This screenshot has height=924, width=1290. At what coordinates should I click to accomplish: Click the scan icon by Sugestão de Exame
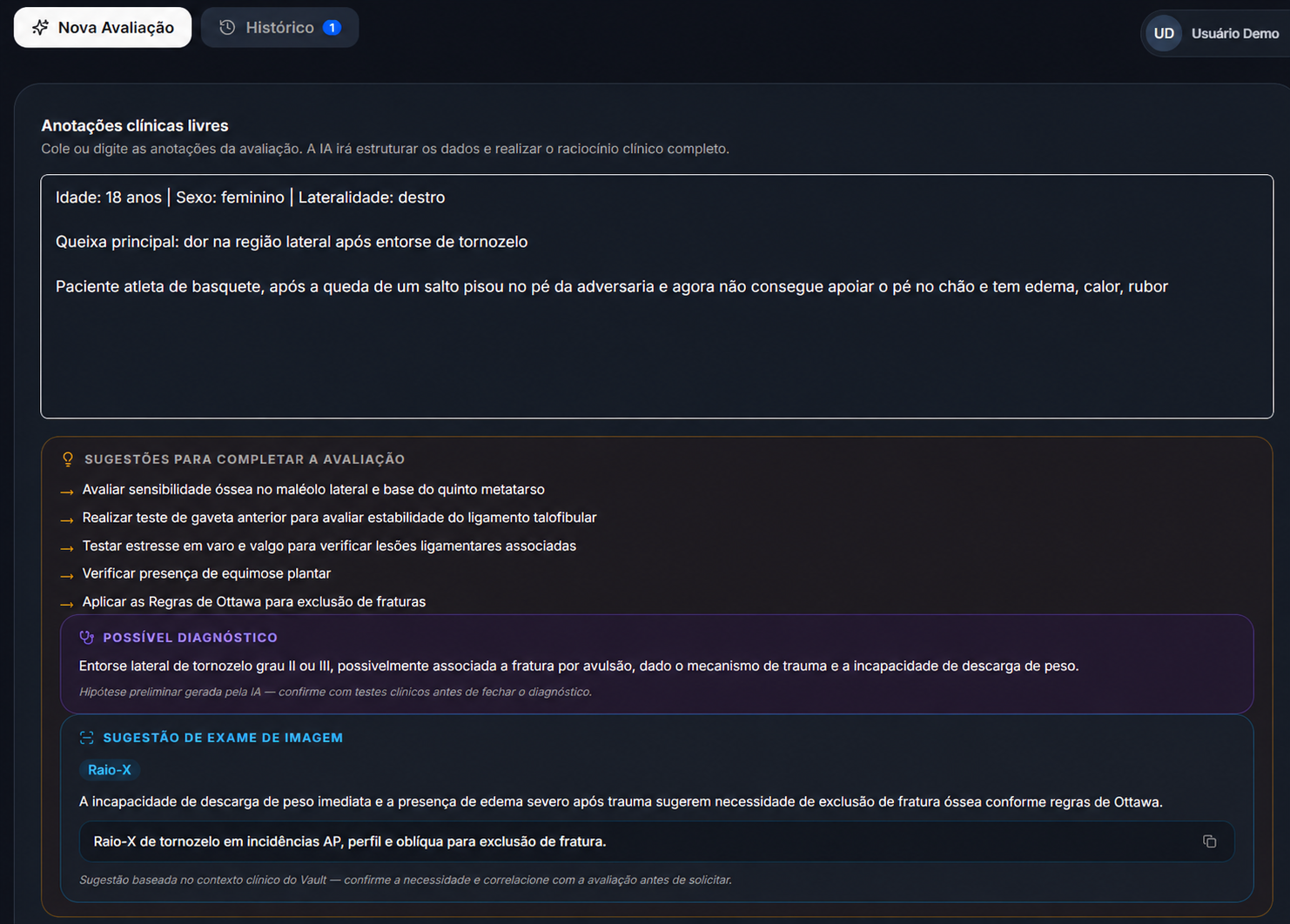[x=86, y=738]
